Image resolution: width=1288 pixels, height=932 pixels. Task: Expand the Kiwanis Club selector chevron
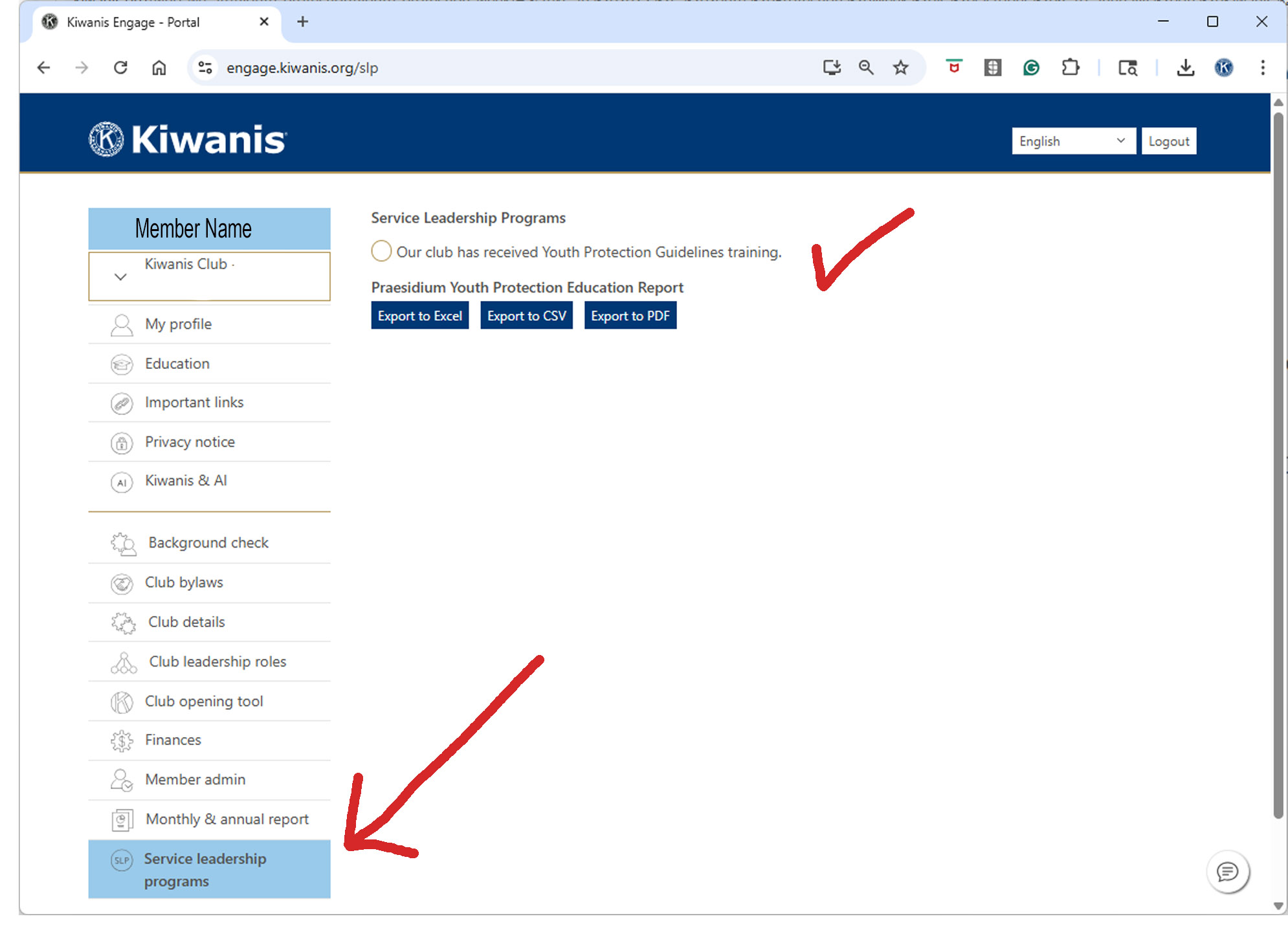[120, 277]
